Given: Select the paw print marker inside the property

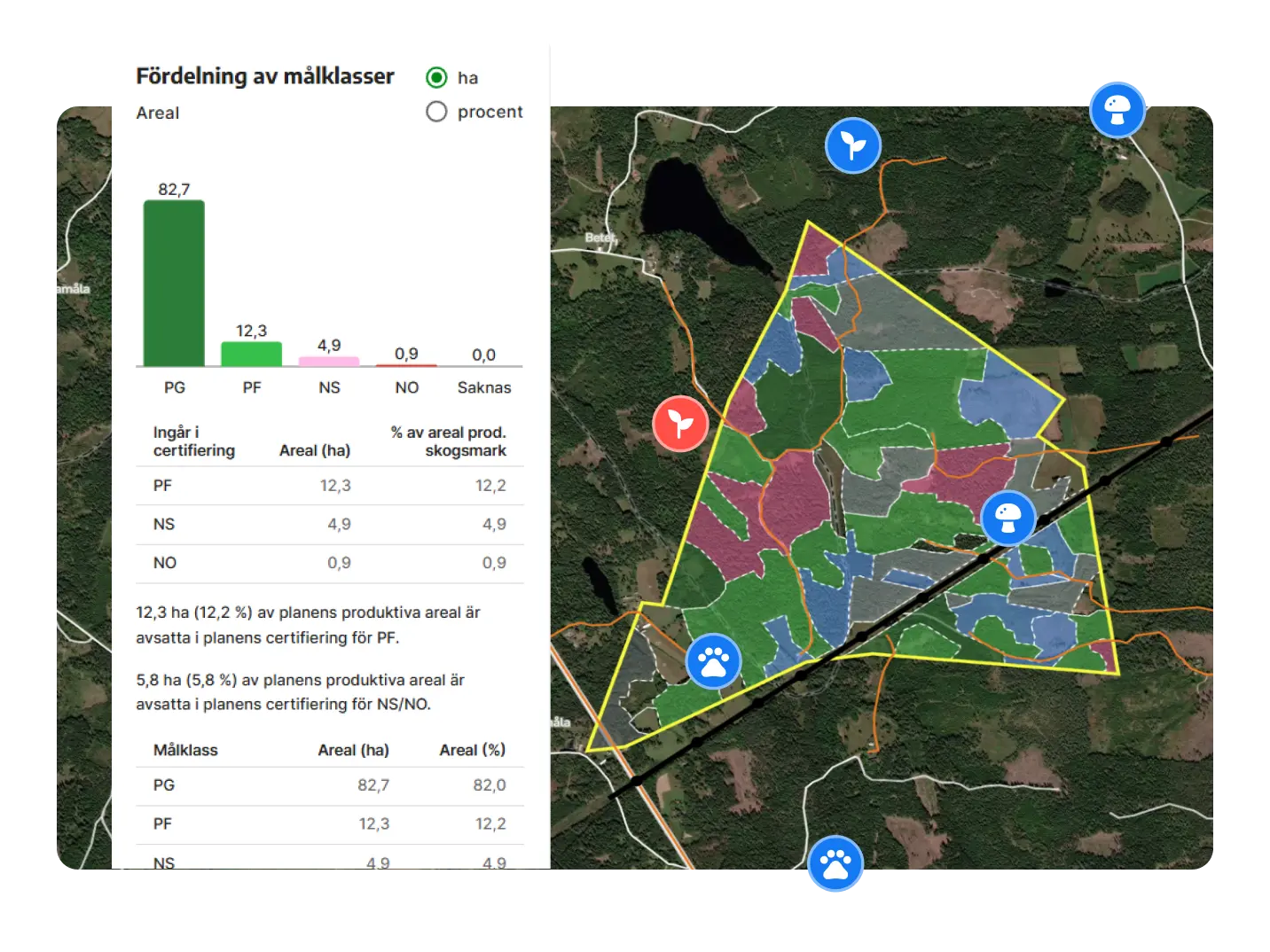Looking at the screenshot, I should 715,660.
